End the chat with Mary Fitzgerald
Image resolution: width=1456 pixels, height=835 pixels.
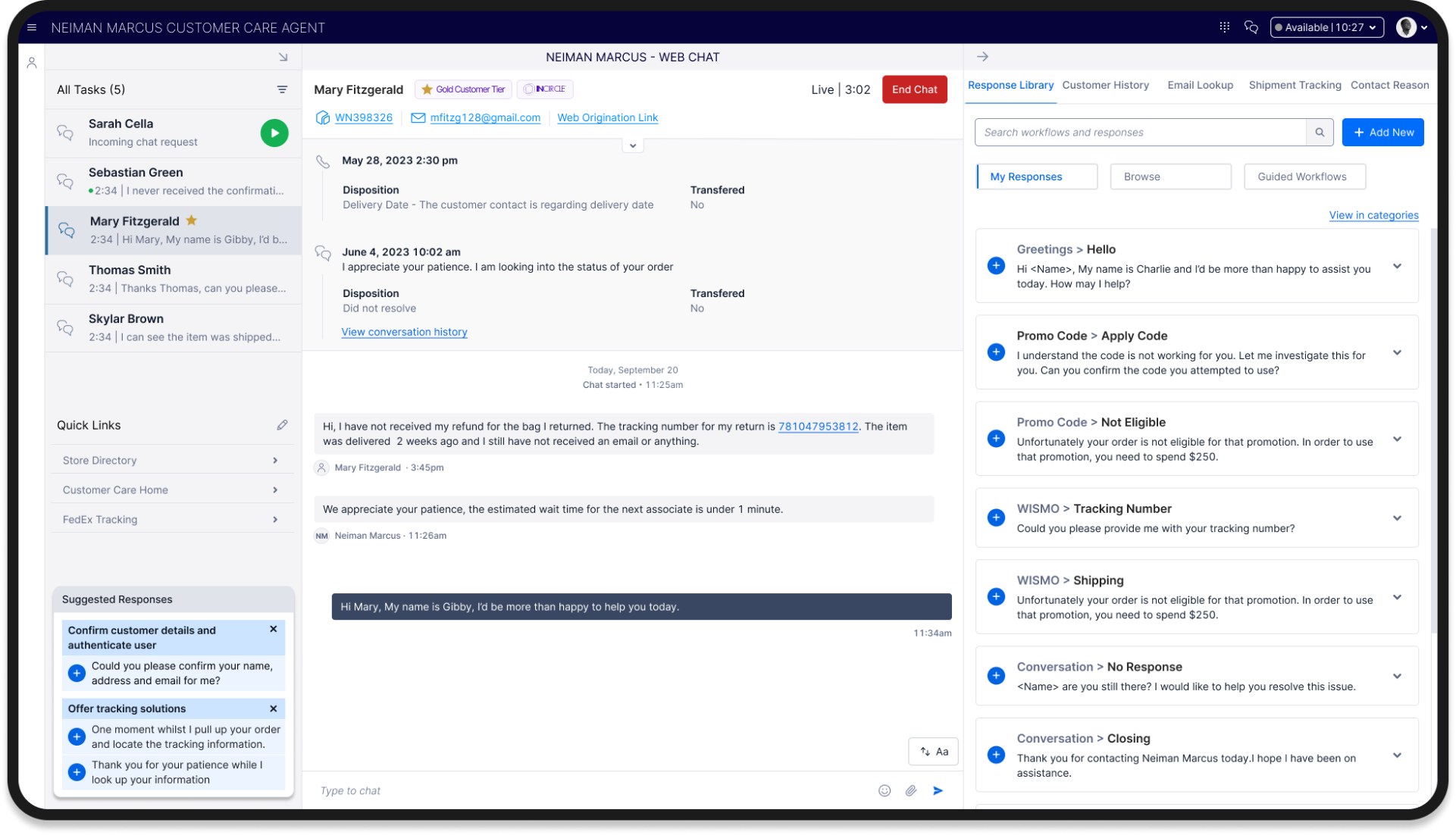[x=914, y=89]
